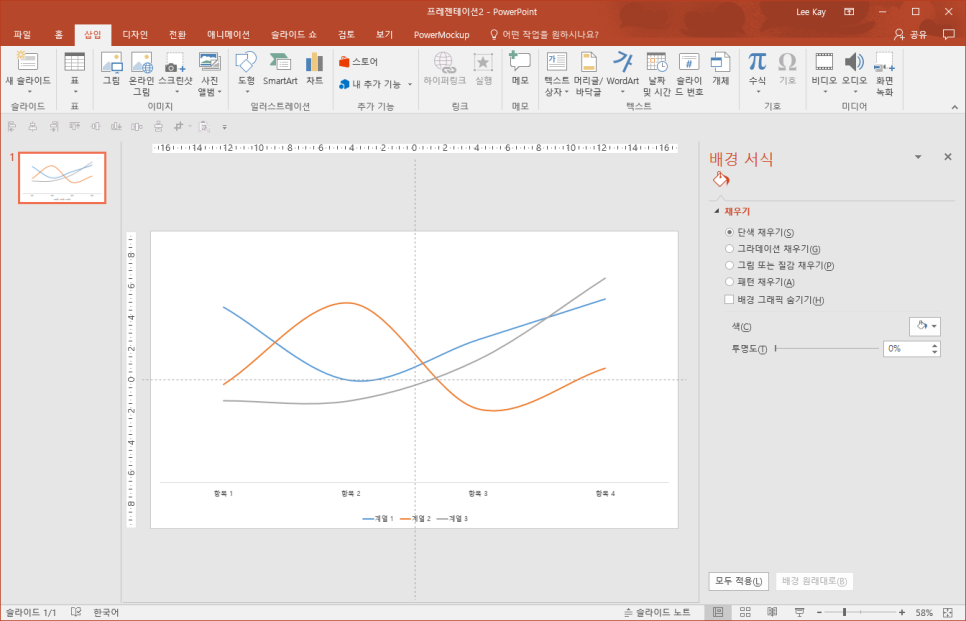Open Ribbon display options button
The image size is (966, 621).
coord(849,12)
